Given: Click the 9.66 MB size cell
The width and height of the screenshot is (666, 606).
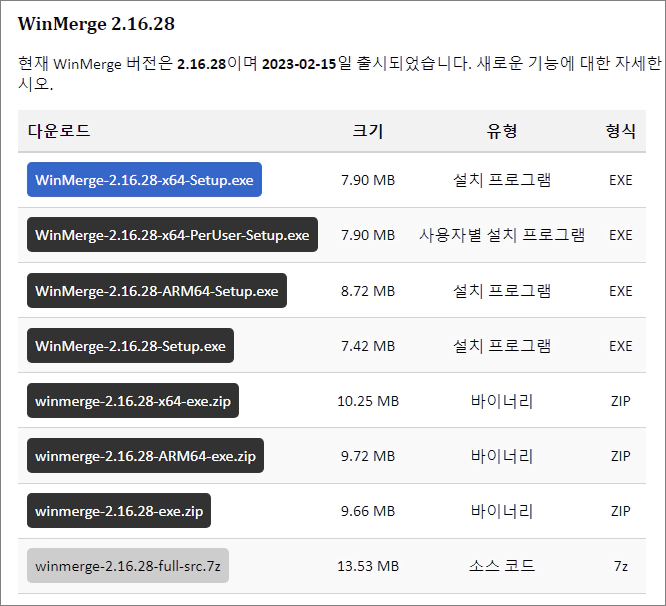Looking at the screenshot, I should click(368, 511).
